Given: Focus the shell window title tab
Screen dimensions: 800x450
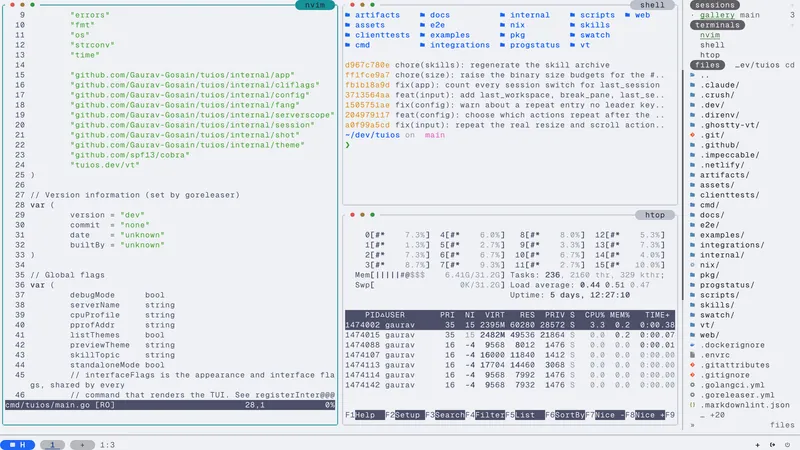Looking at the screenshot, I should pyautogui.click(x=652, y=5).
